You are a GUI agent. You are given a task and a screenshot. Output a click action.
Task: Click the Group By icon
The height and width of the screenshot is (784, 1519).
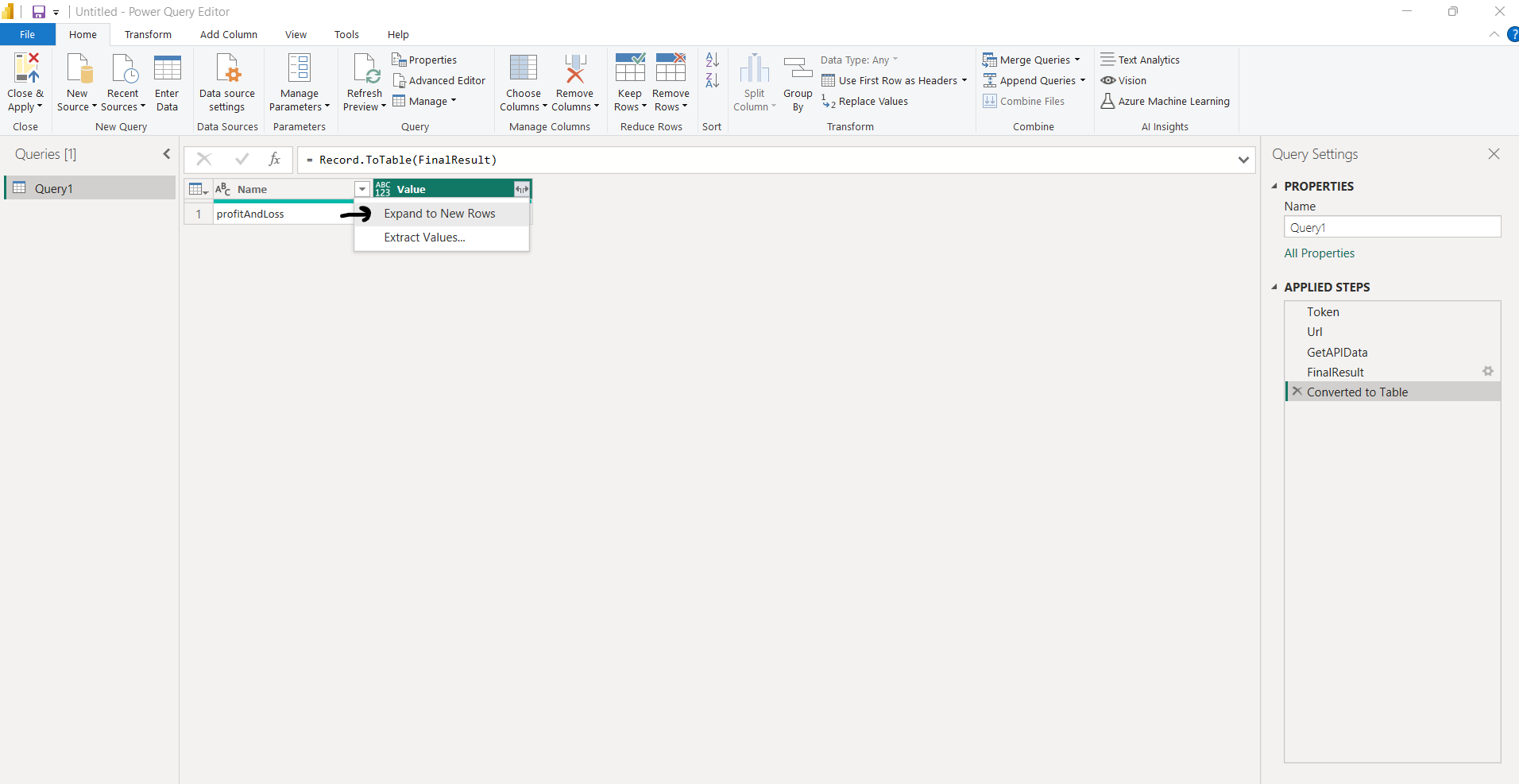798,68
